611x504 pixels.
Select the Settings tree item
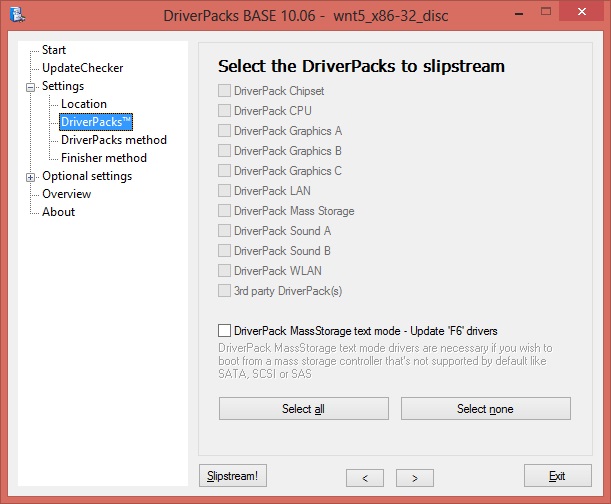pos(63,86)
